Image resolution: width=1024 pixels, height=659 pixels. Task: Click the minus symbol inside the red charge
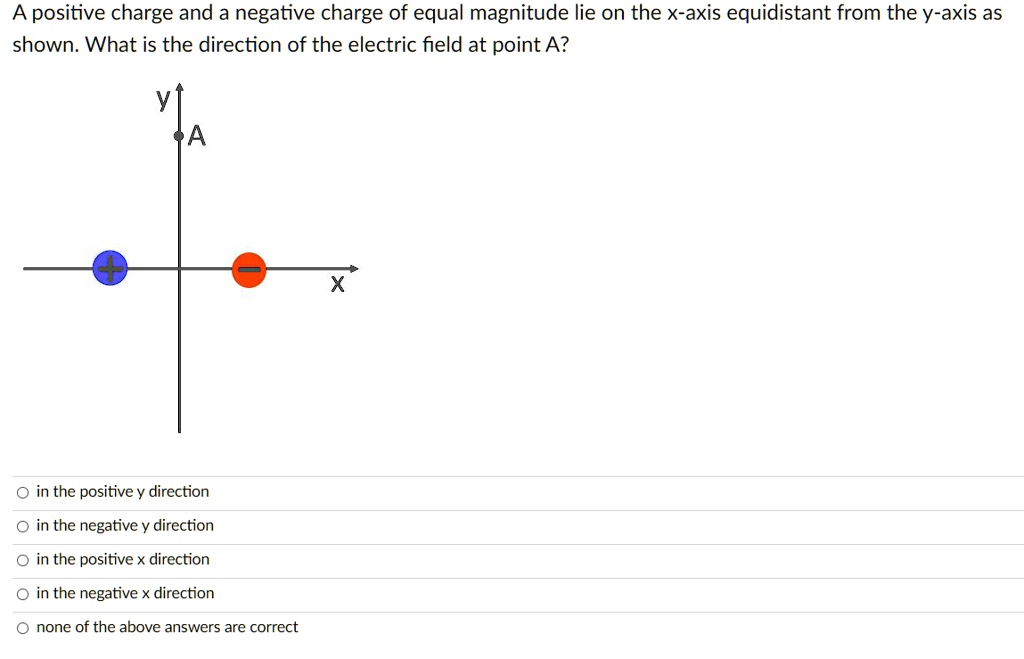[249, 267]
